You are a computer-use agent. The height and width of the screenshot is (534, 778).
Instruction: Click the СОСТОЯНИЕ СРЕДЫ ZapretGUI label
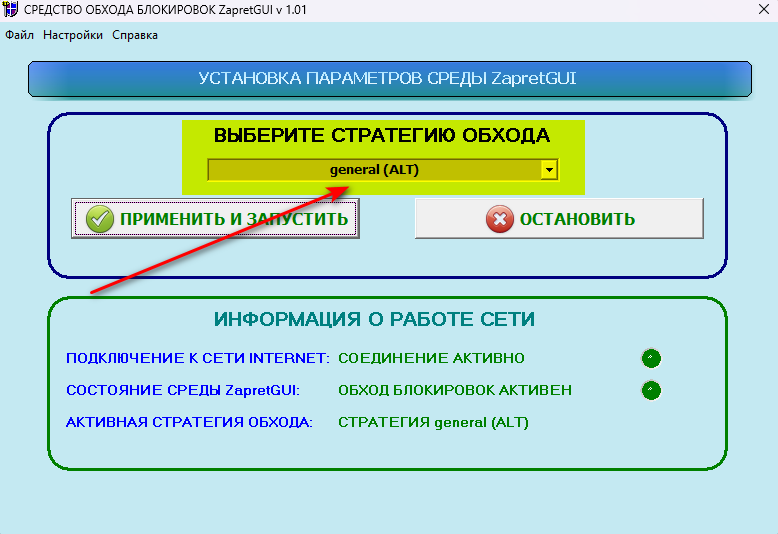[183, 391]
